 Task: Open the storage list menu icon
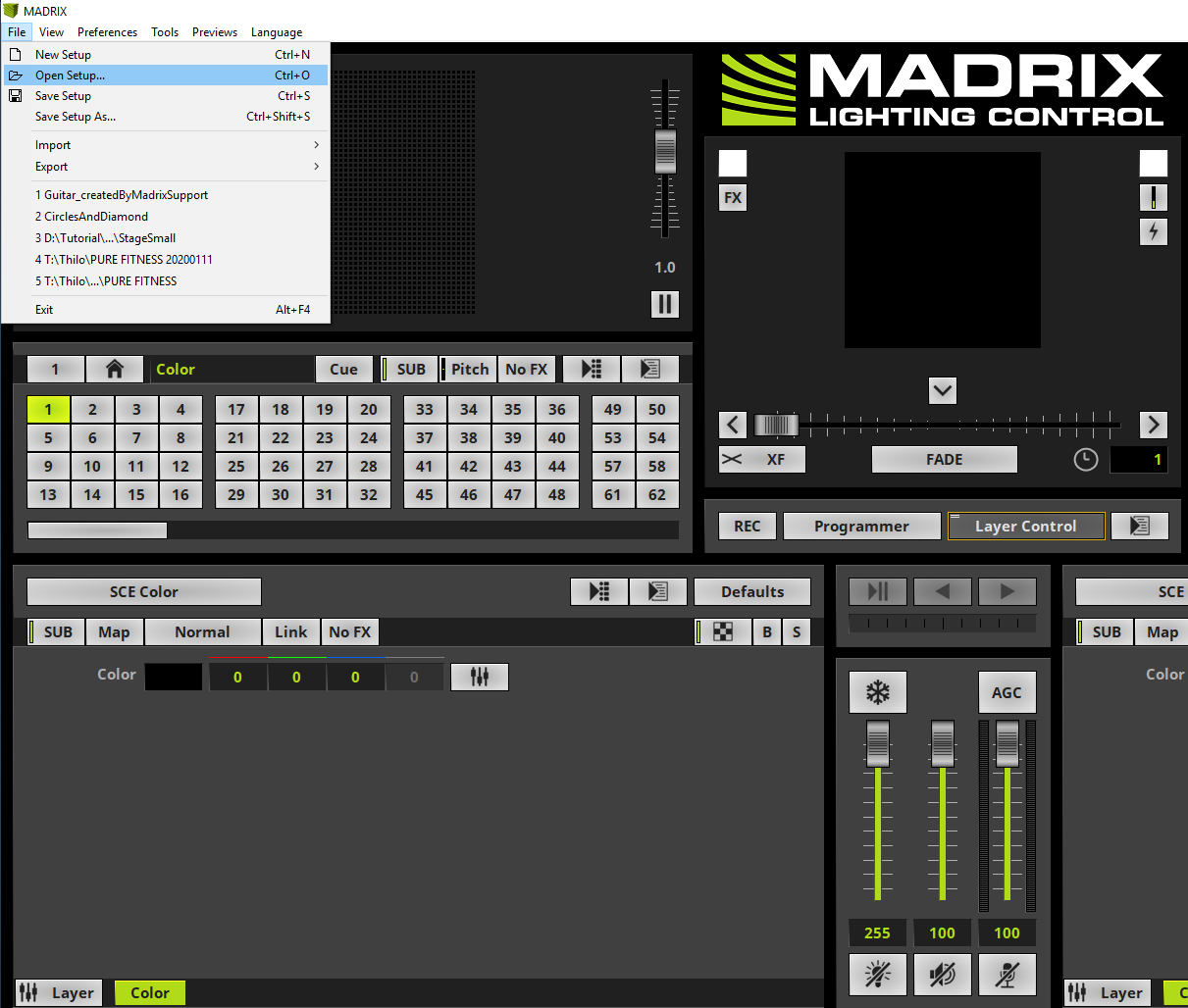click(650, 369)
